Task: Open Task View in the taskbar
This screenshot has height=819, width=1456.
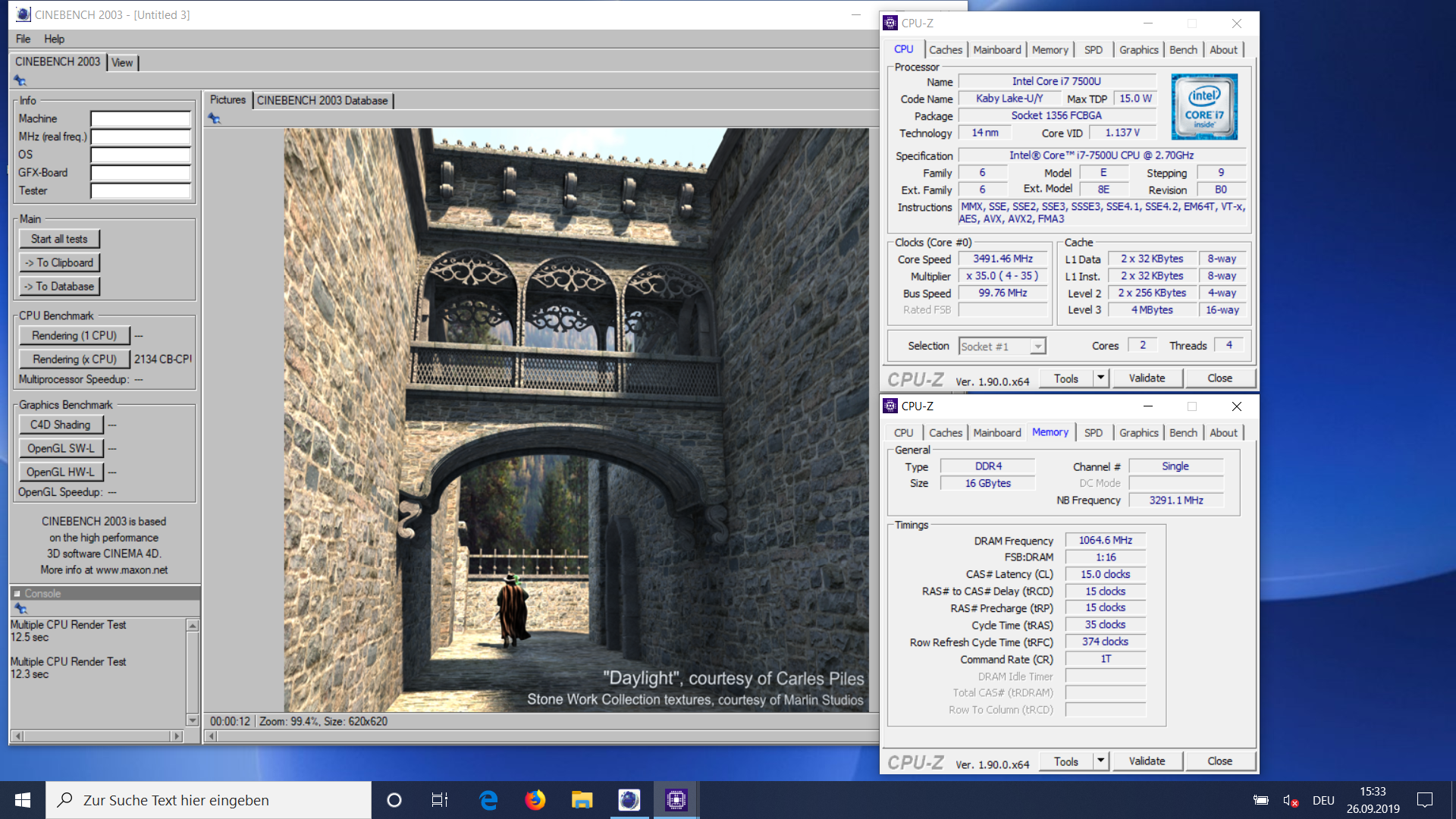Action: click(x=440, y=800)
